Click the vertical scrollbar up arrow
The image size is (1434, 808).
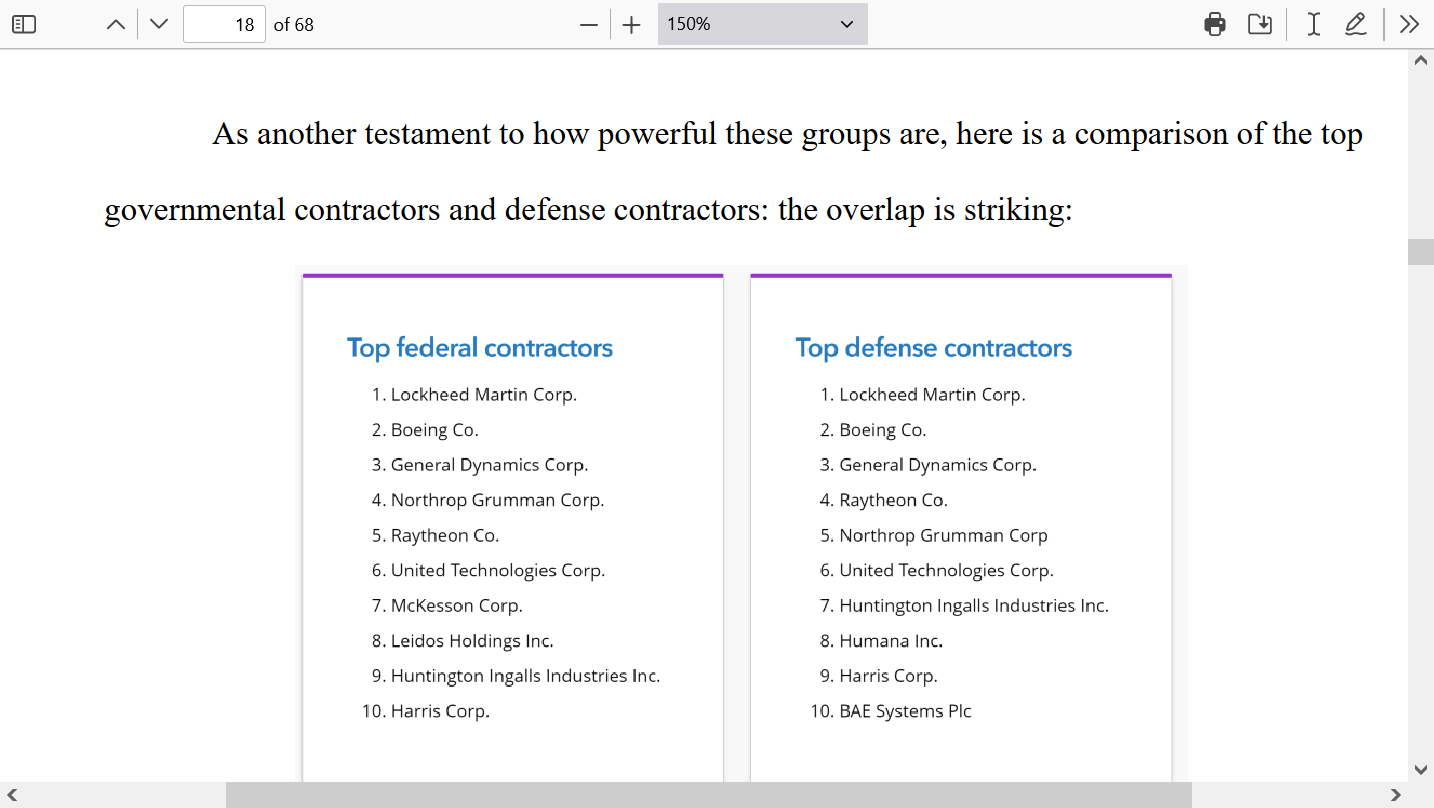1421,60
